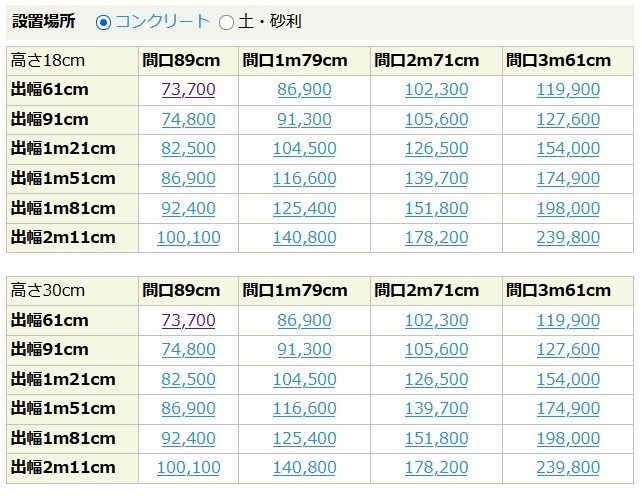Open 92,400 link in 高さ18cm table

point(188,208)
